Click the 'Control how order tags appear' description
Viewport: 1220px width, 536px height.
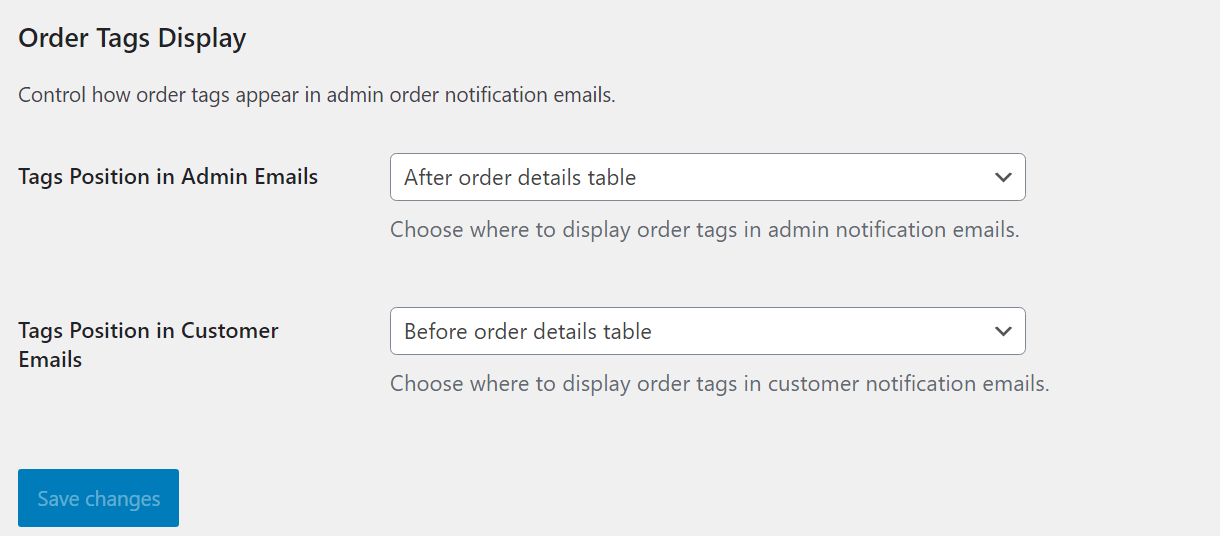tap(316, 96)
